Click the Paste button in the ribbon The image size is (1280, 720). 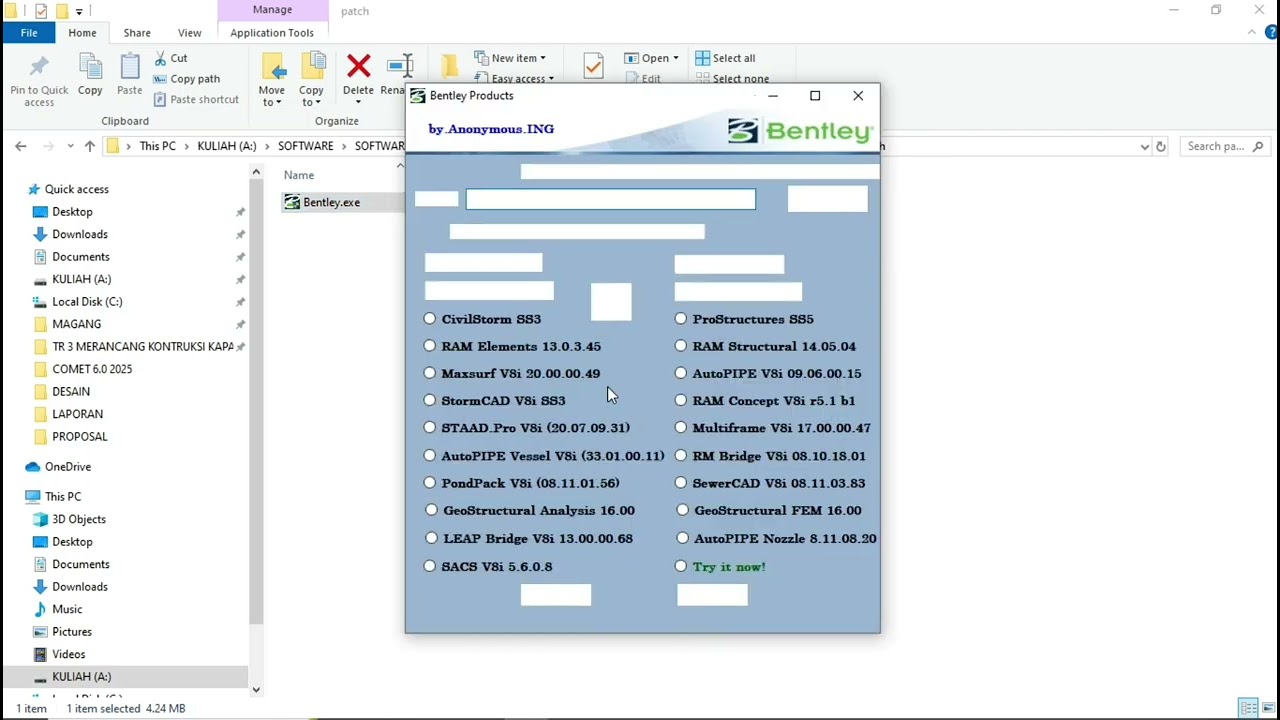click(x=129, y=76)
